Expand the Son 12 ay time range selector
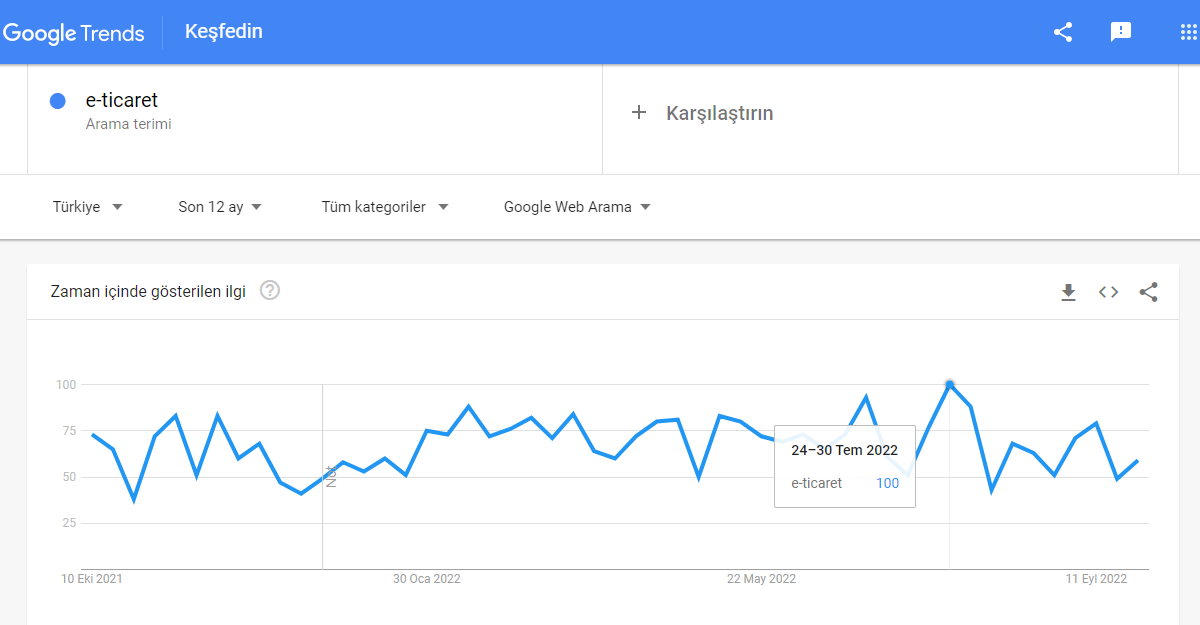 coord(218,206)
